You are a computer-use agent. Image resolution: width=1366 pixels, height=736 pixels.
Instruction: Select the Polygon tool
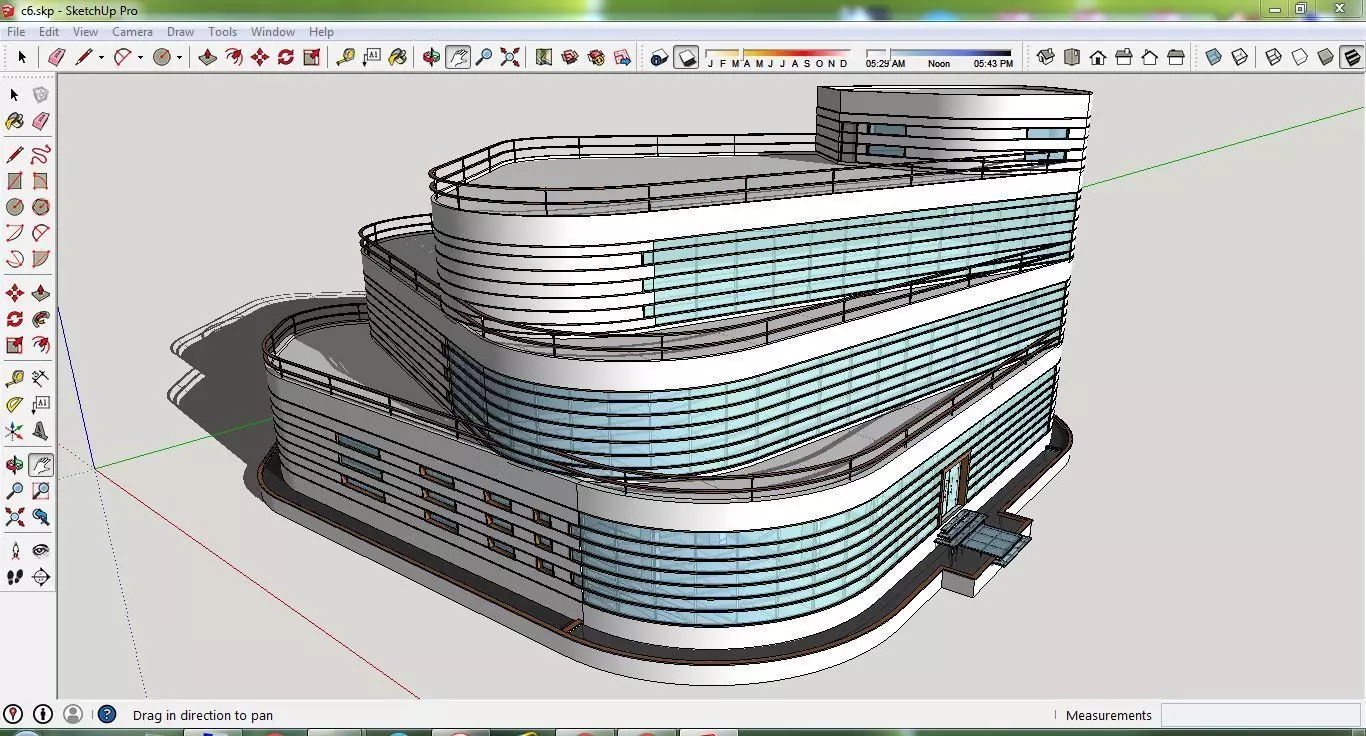pyautogui.click(x=40, y=207)
